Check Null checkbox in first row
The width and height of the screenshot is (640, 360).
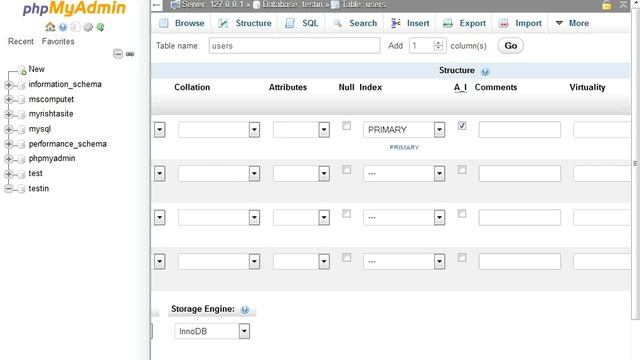pos(346,126)
